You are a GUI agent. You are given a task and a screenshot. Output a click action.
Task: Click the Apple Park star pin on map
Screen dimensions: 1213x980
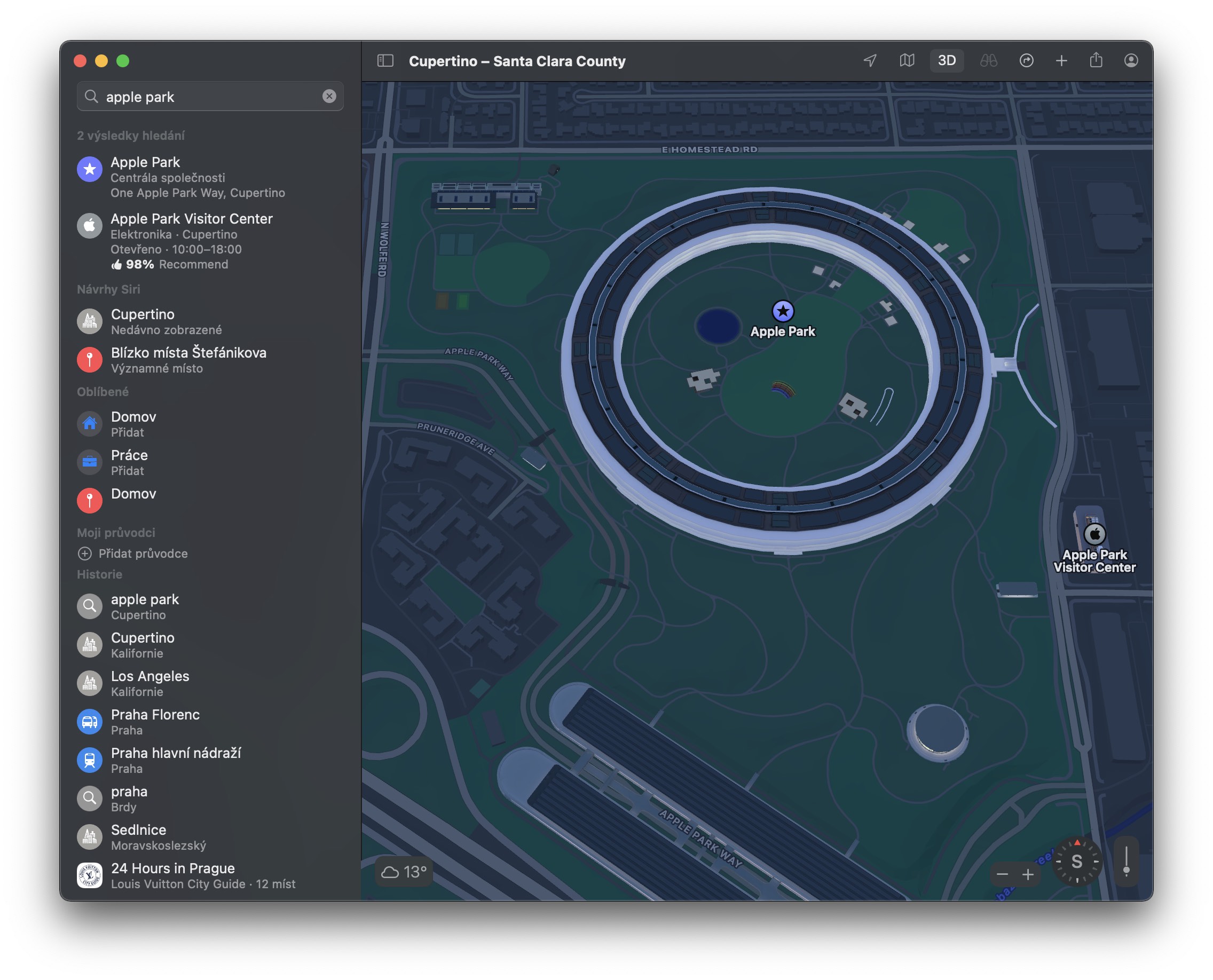tap(782, 311)
